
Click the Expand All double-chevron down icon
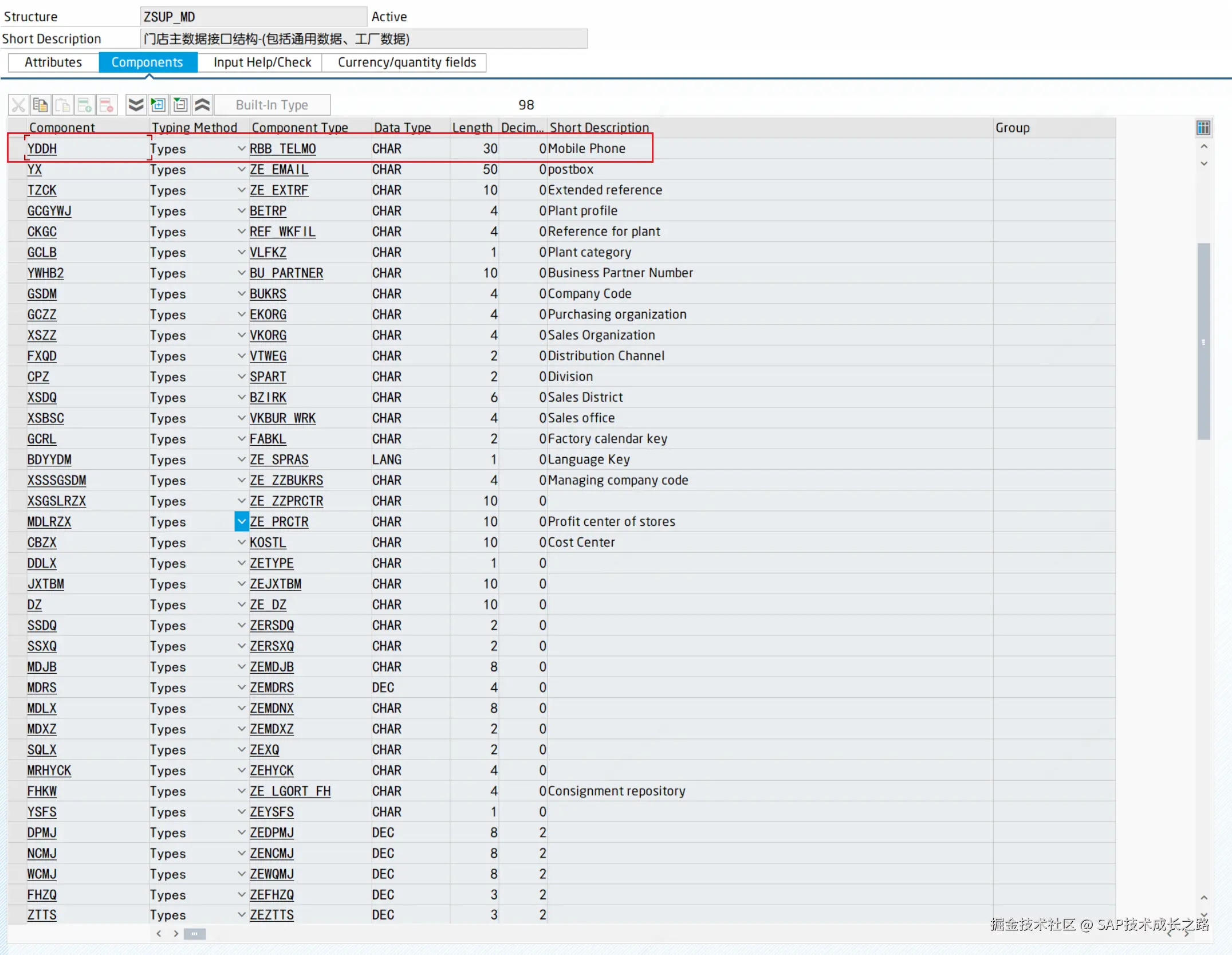coord(136,105)
